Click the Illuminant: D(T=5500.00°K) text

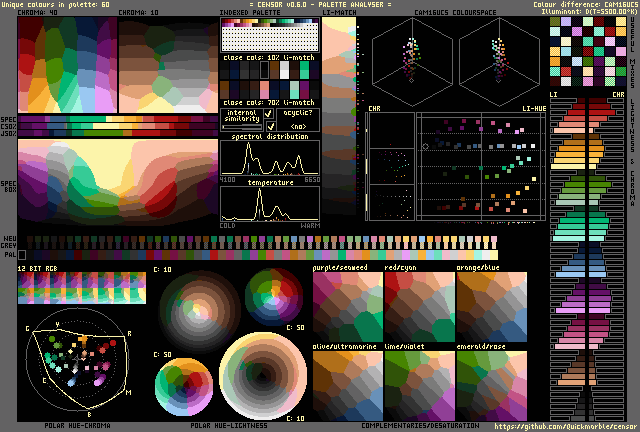589,11
